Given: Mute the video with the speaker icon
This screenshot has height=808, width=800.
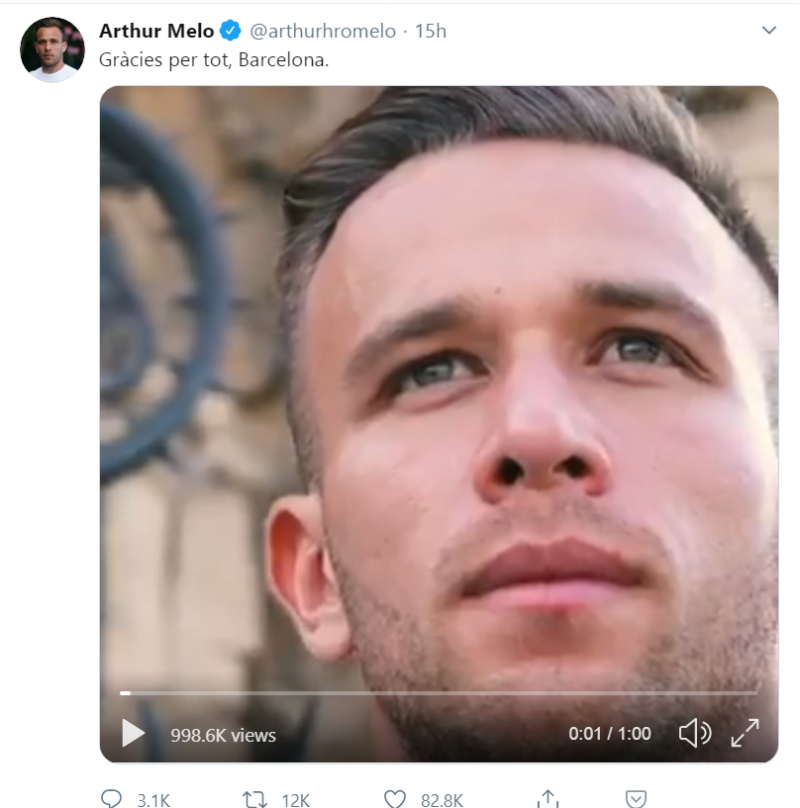Looking at the screenshot, I should (694, 734).
